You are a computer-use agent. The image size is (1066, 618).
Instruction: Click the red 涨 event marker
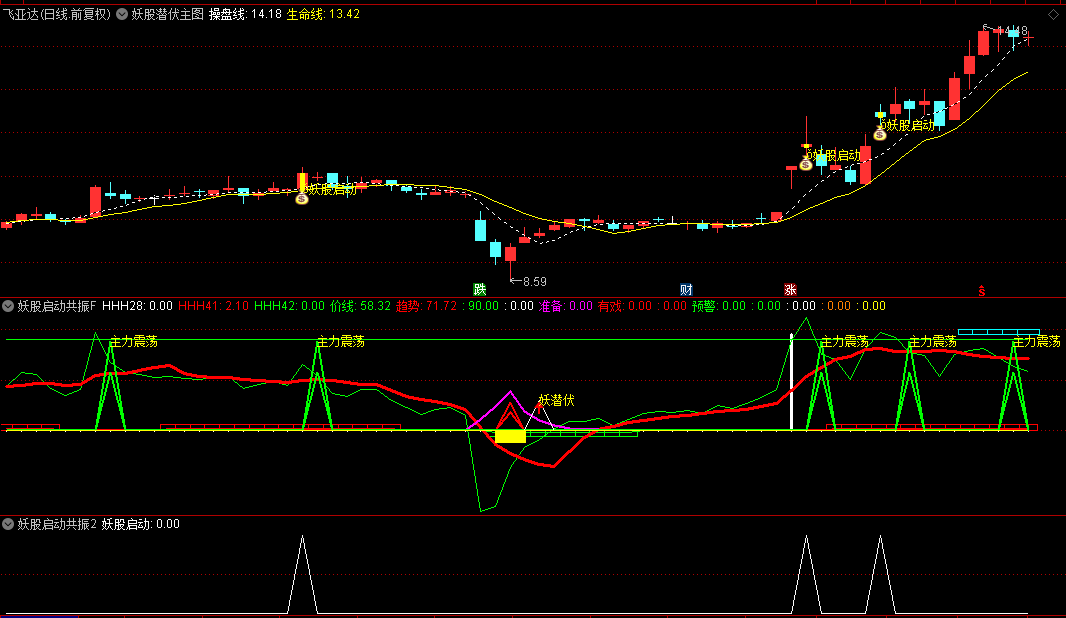790,290
